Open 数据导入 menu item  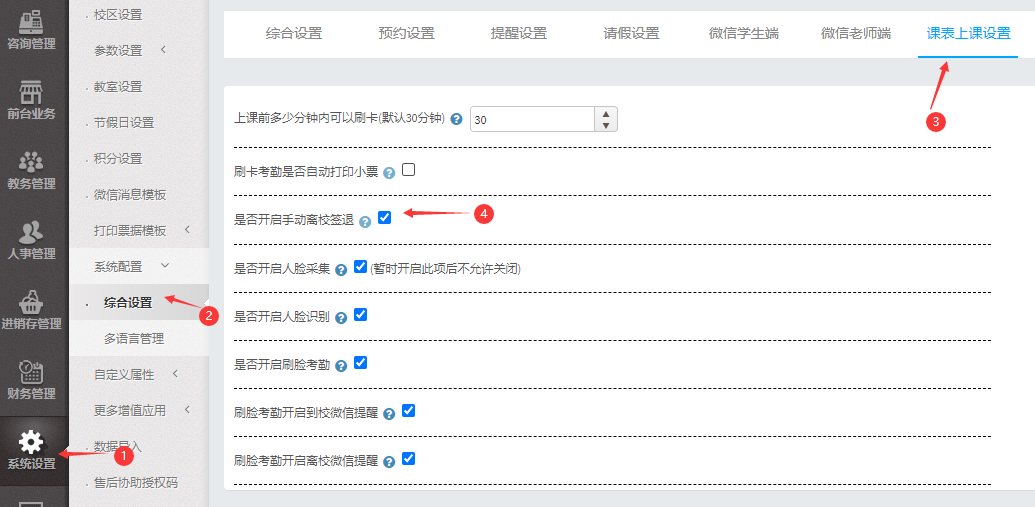coord(118,446)
